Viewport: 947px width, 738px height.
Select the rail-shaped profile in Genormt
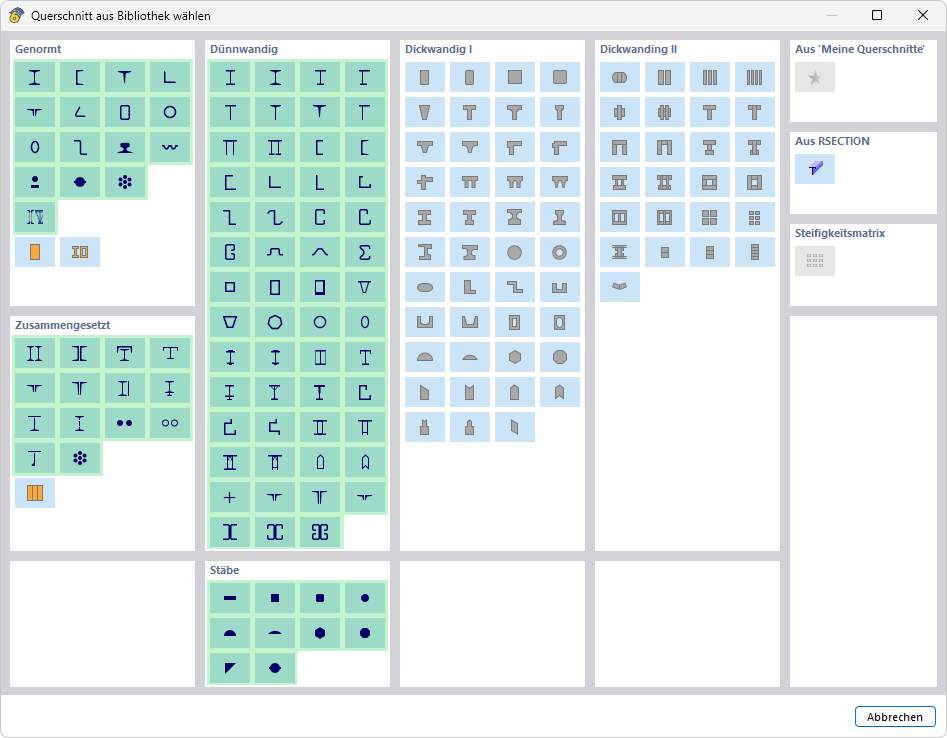click(124, 147)
